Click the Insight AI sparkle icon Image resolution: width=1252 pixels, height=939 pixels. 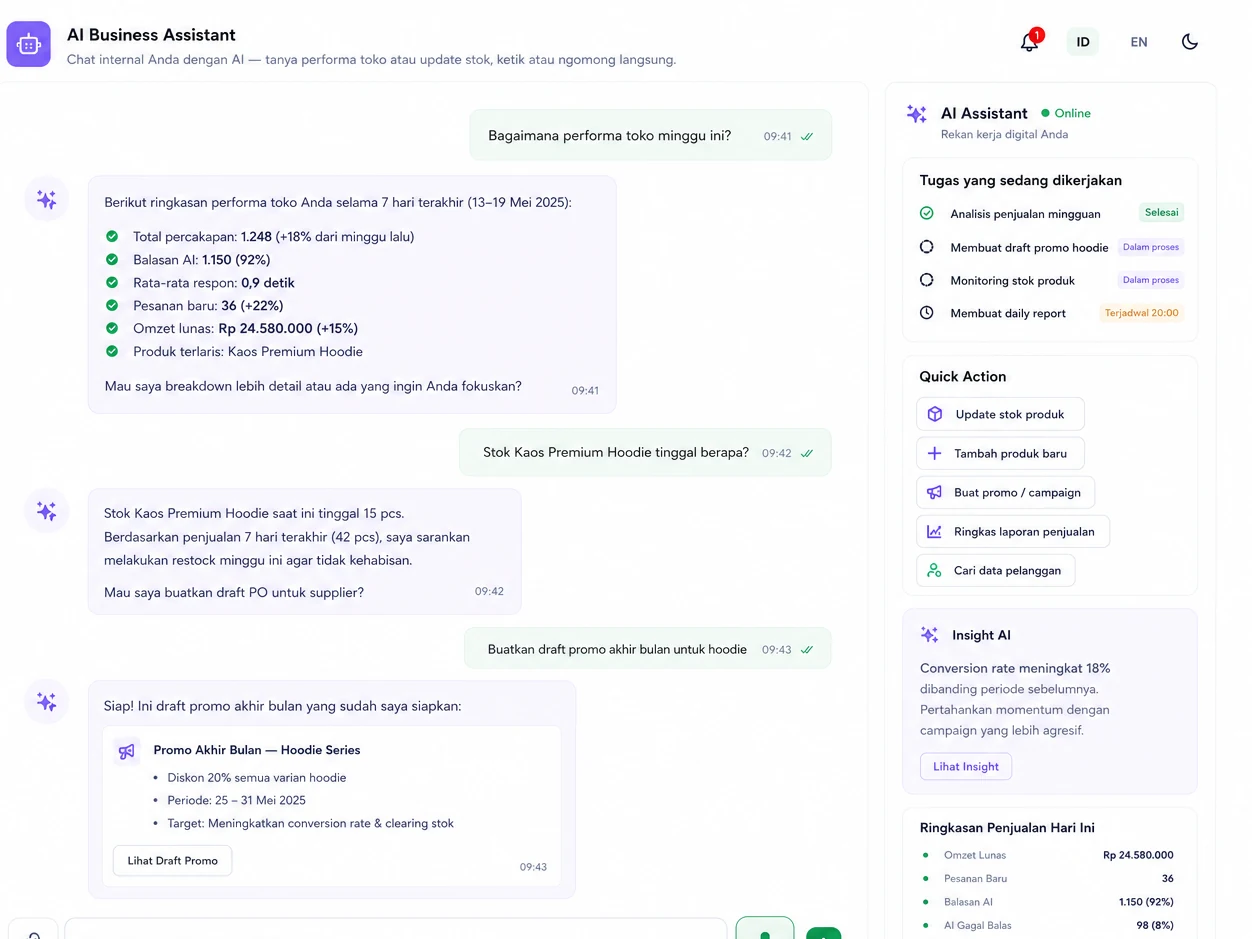pyautogui.click(x=929, y=635)
